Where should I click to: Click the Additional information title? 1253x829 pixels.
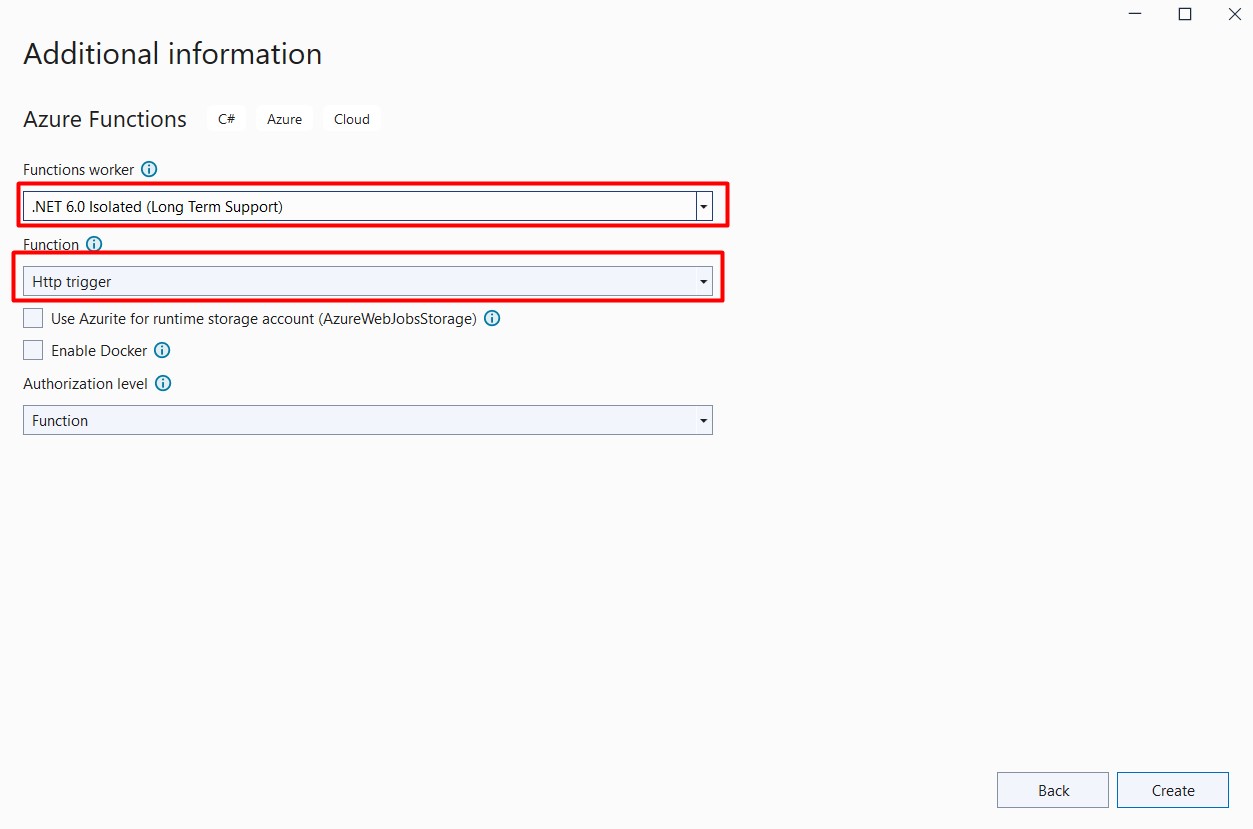pos(173,54)
